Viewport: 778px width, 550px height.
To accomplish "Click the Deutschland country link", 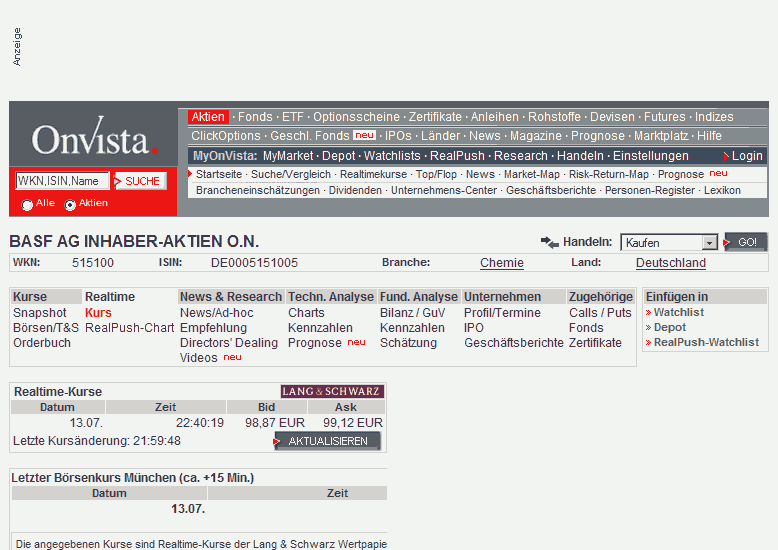I will (671, 263).
